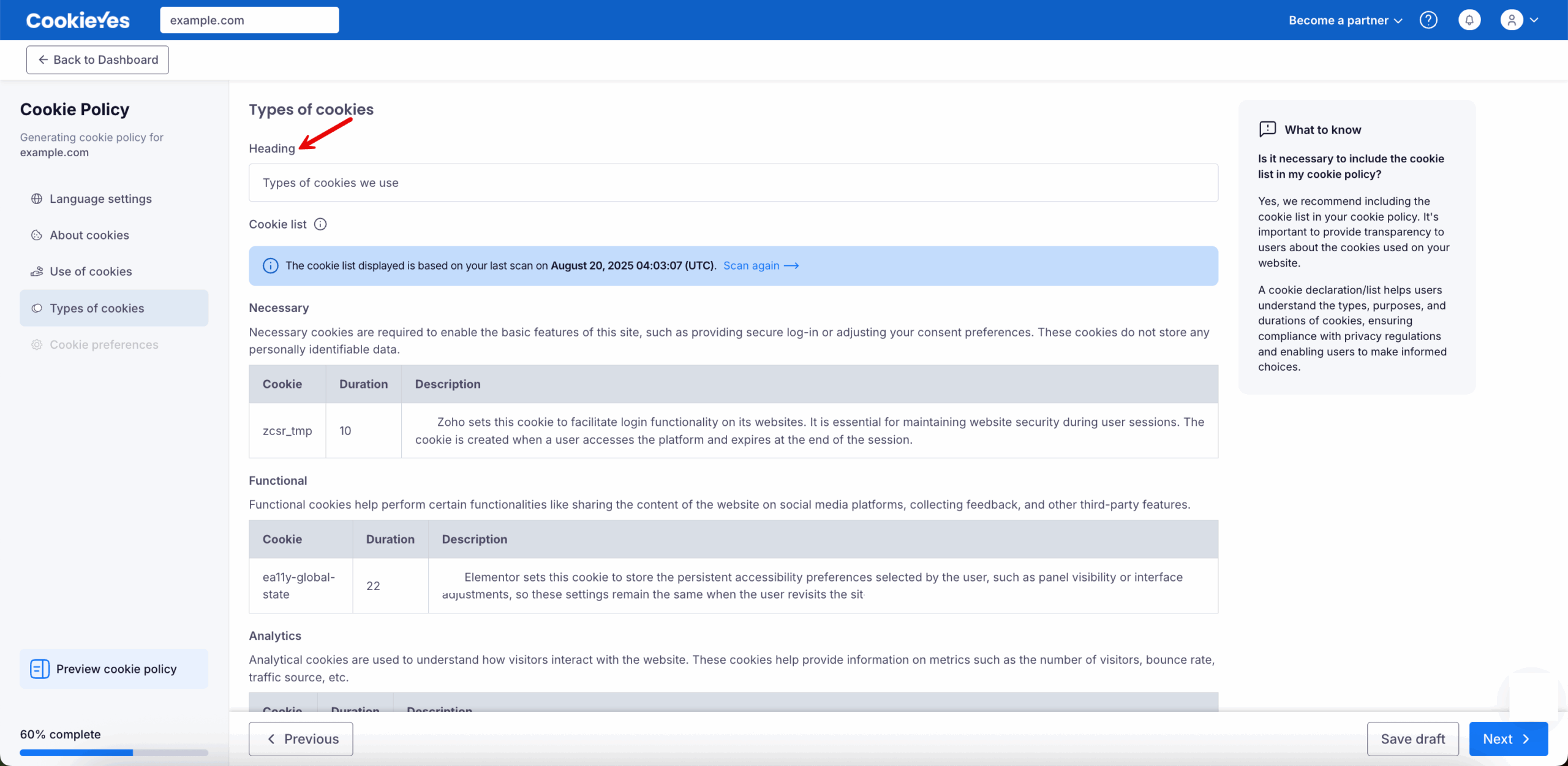Open the notifications bell icon

1469,20
